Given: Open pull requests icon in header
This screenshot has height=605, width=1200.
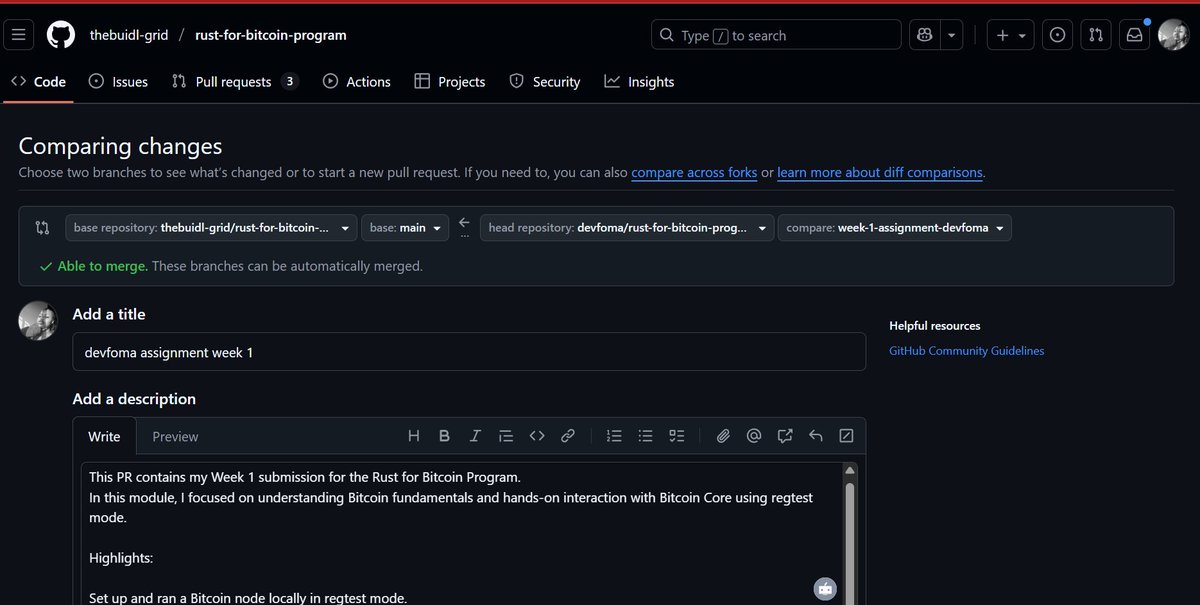Looking at the screenshot, I should click(1096, 35).
